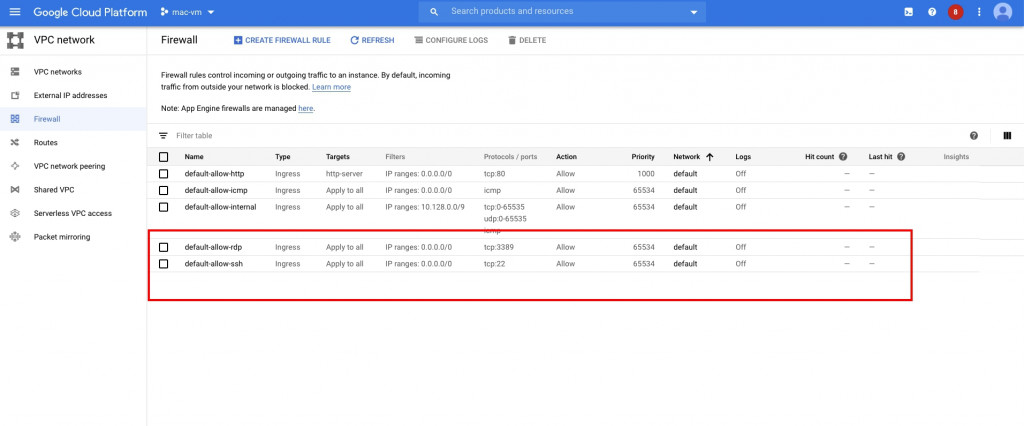The width and height of the screenshot is (1024, 426).
Task: Open notifications badge showing 8
Action: 955,12
